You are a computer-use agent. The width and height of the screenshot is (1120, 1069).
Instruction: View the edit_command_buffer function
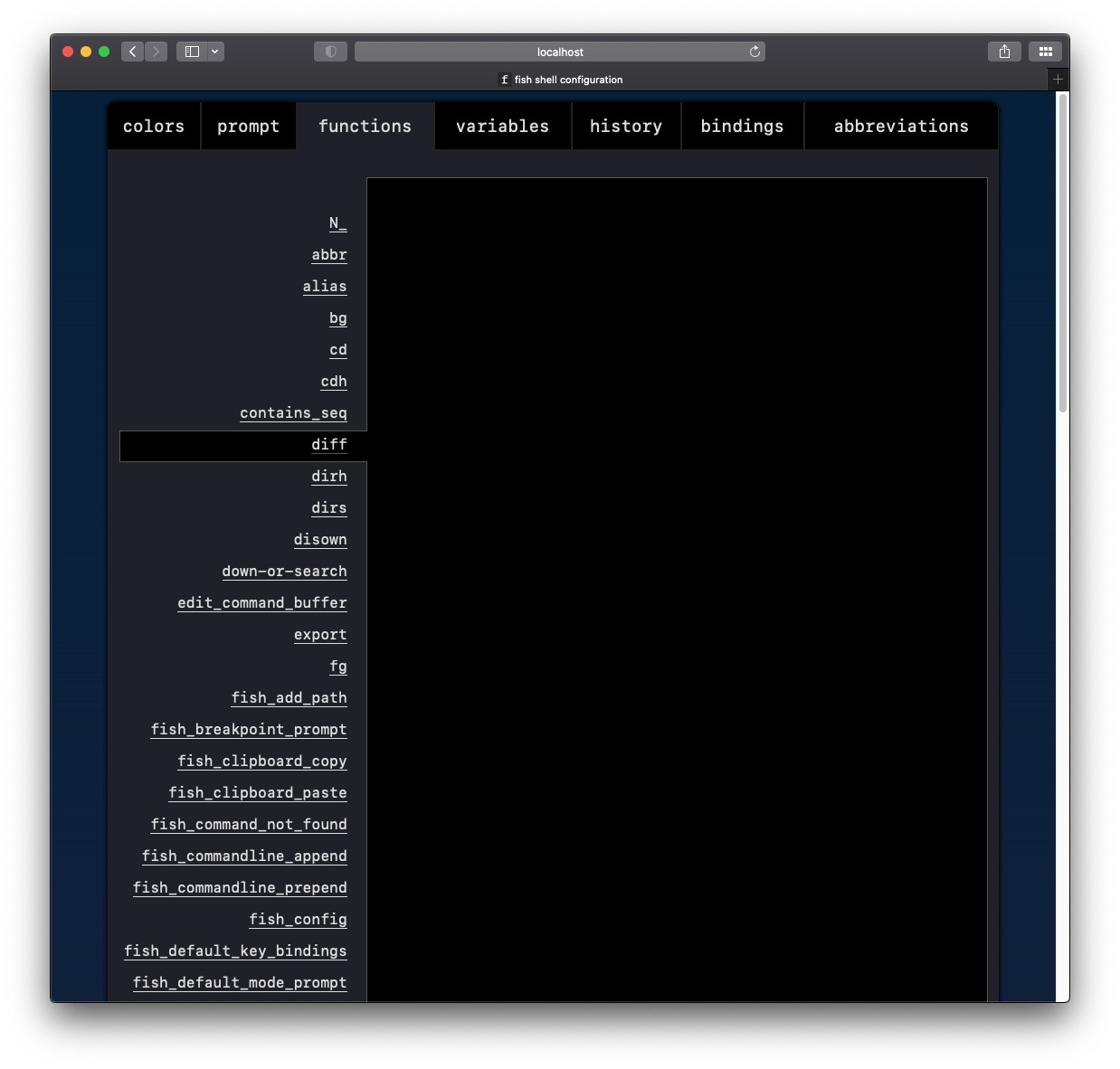click(x=262, y=602)
